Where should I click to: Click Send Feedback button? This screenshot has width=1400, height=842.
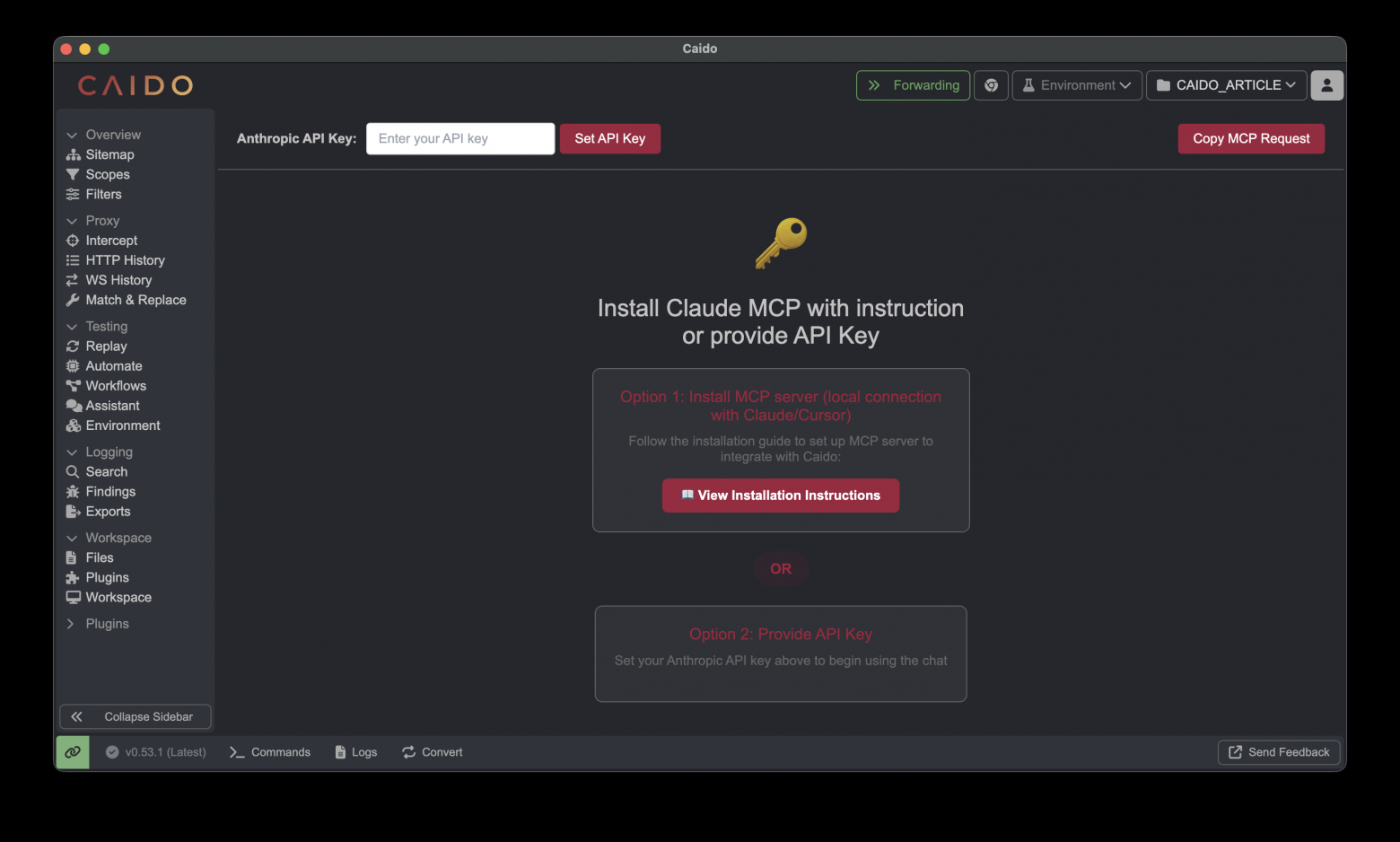point(1279,752)
